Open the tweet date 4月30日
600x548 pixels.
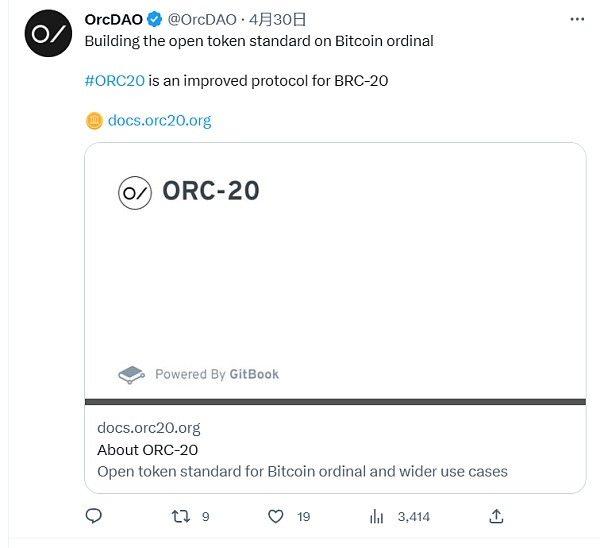pyautogui.click(x=277, y=19)
